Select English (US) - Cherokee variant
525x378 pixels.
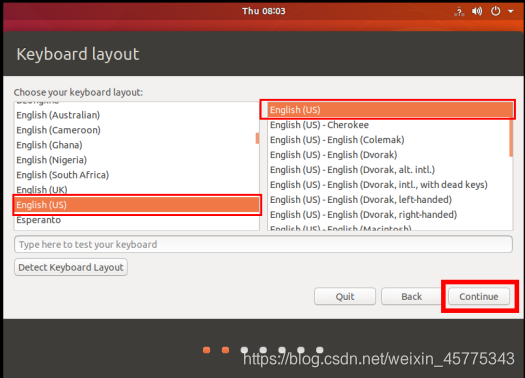click(390, 125)
